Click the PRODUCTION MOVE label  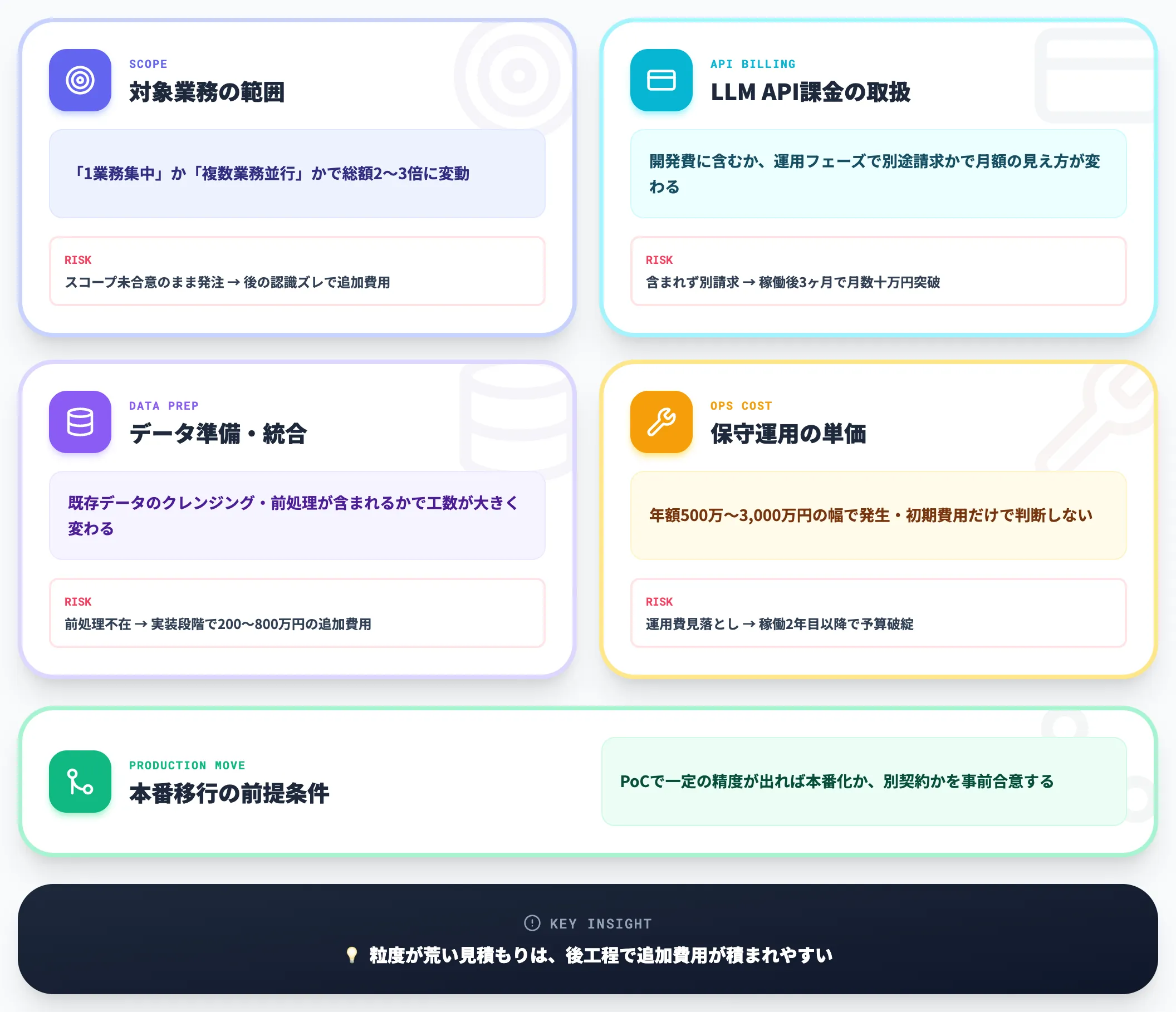(x=187, y=765)
